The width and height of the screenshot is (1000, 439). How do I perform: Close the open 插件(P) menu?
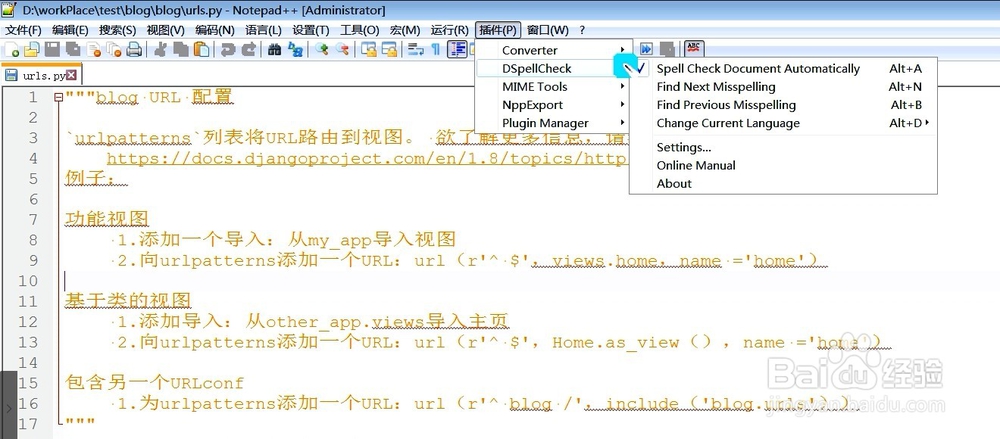tap(498, 30)
